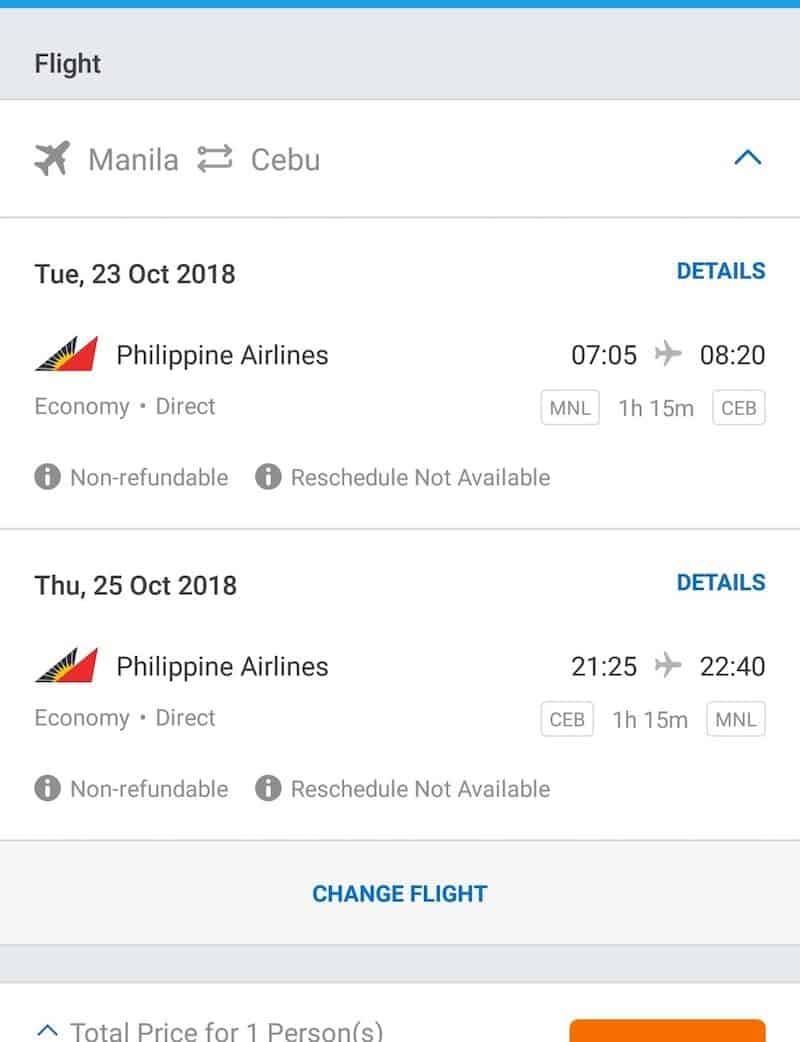The image size is (800, 1042).
Task: Click Philippine Airlines logo on outbound flight
Action: pyautogui.click(x=66, y=354)
